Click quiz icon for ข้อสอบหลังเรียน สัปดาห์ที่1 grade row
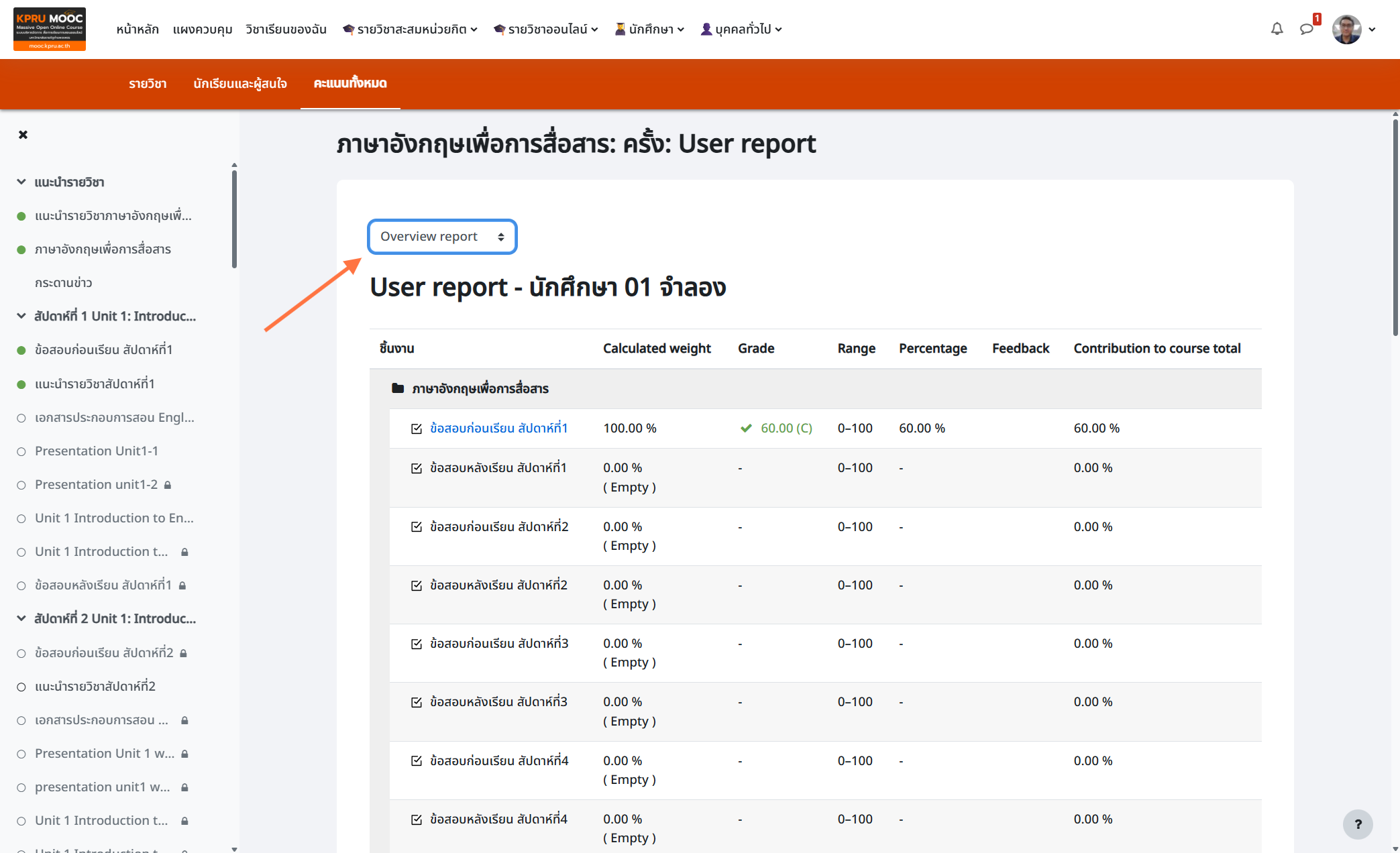 (417, 468)
